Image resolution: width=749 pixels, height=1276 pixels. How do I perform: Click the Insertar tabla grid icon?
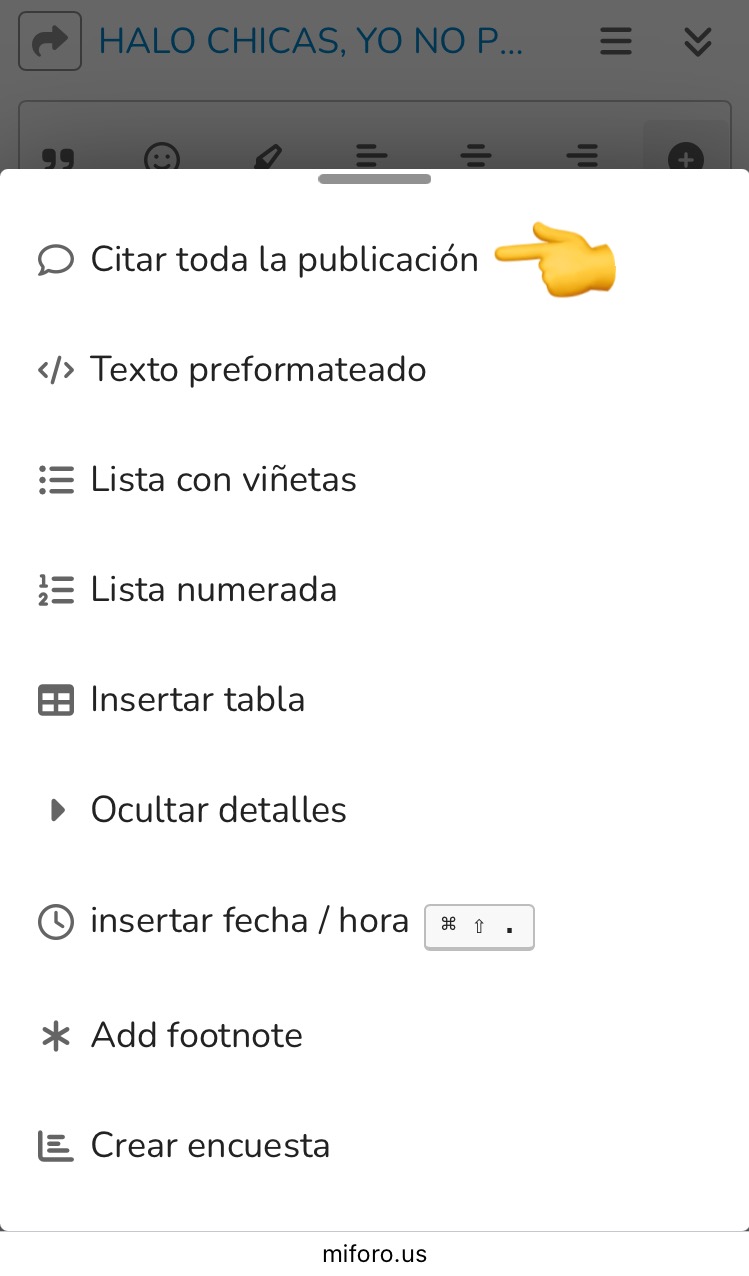coord(56,700)
